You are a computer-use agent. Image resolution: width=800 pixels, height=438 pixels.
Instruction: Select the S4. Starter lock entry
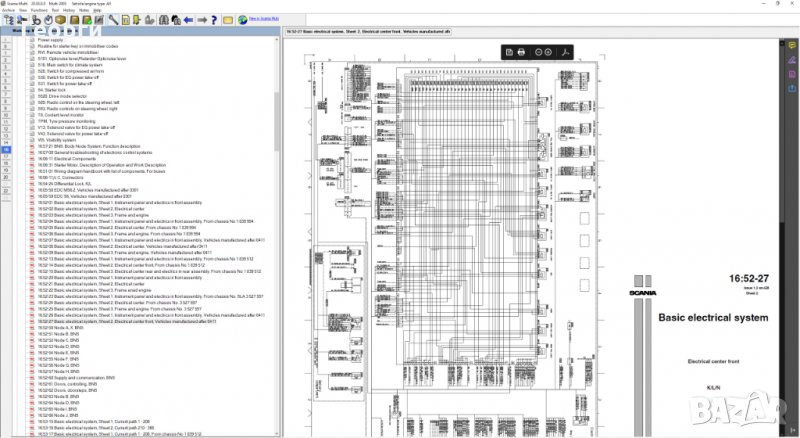tap(51, 89)
